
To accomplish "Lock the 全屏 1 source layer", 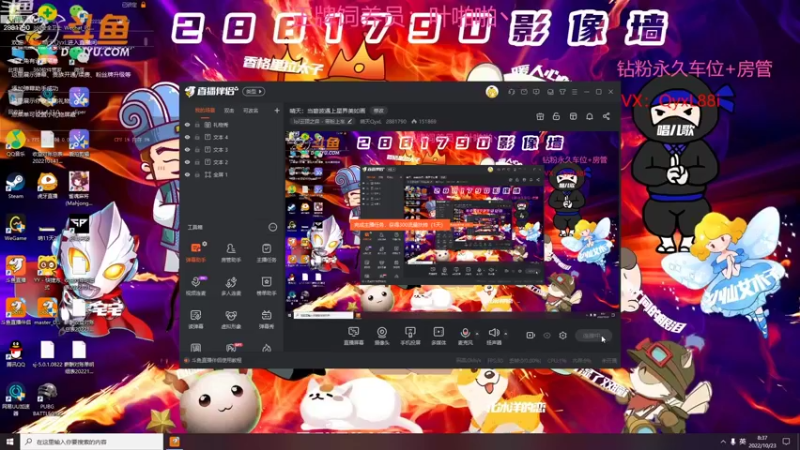I will coord(197,174).
